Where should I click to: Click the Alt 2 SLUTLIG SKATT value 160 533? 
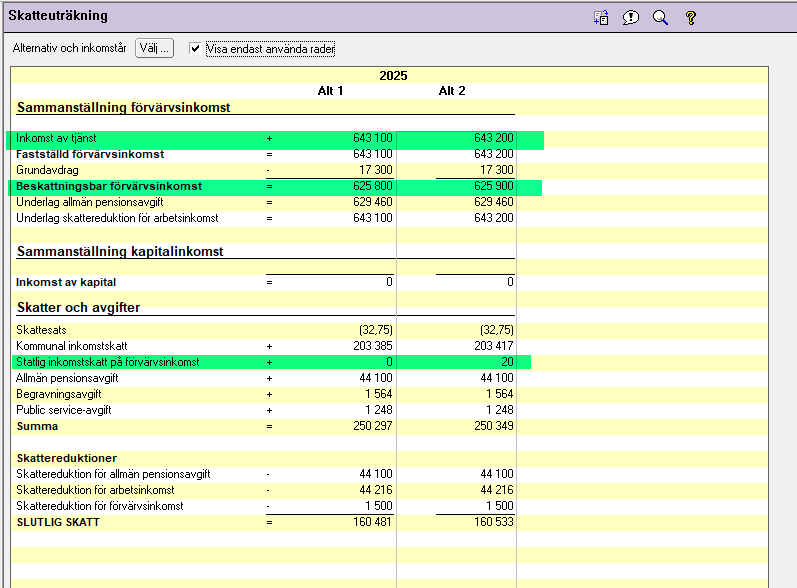[493, 522]
